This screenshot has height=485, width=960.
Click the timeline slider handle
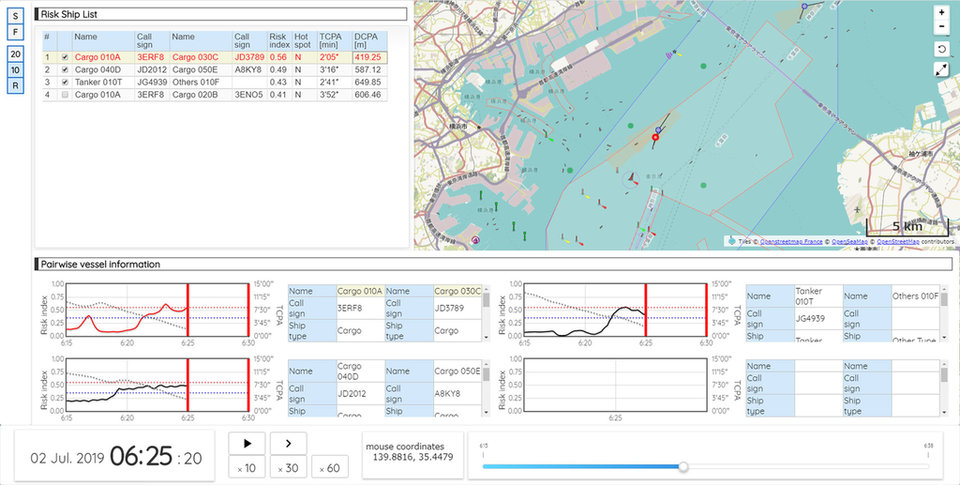(x=683, y=466)
